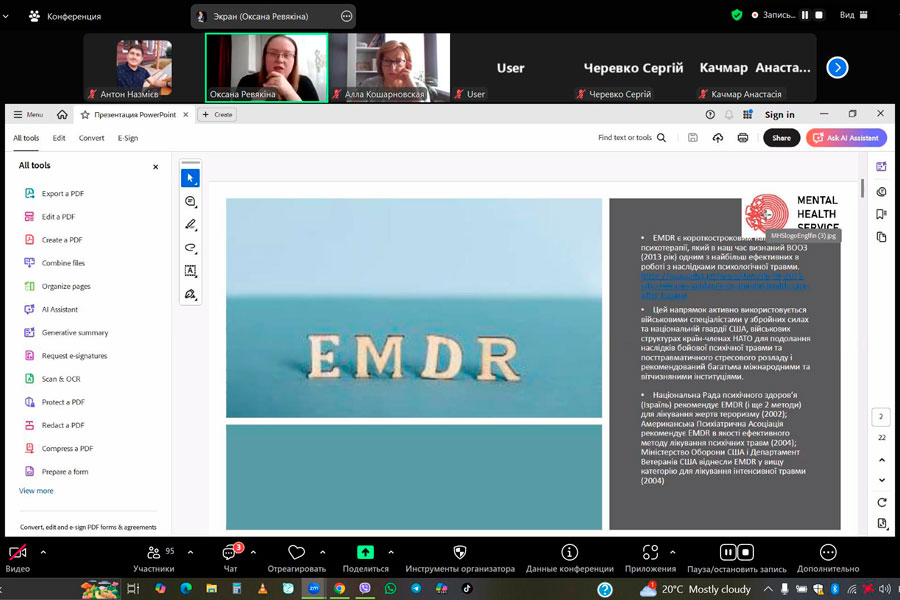900x600 pixels.
Task: Click the print icon in Acrobat toolbar
Action: tap(743, 138)
